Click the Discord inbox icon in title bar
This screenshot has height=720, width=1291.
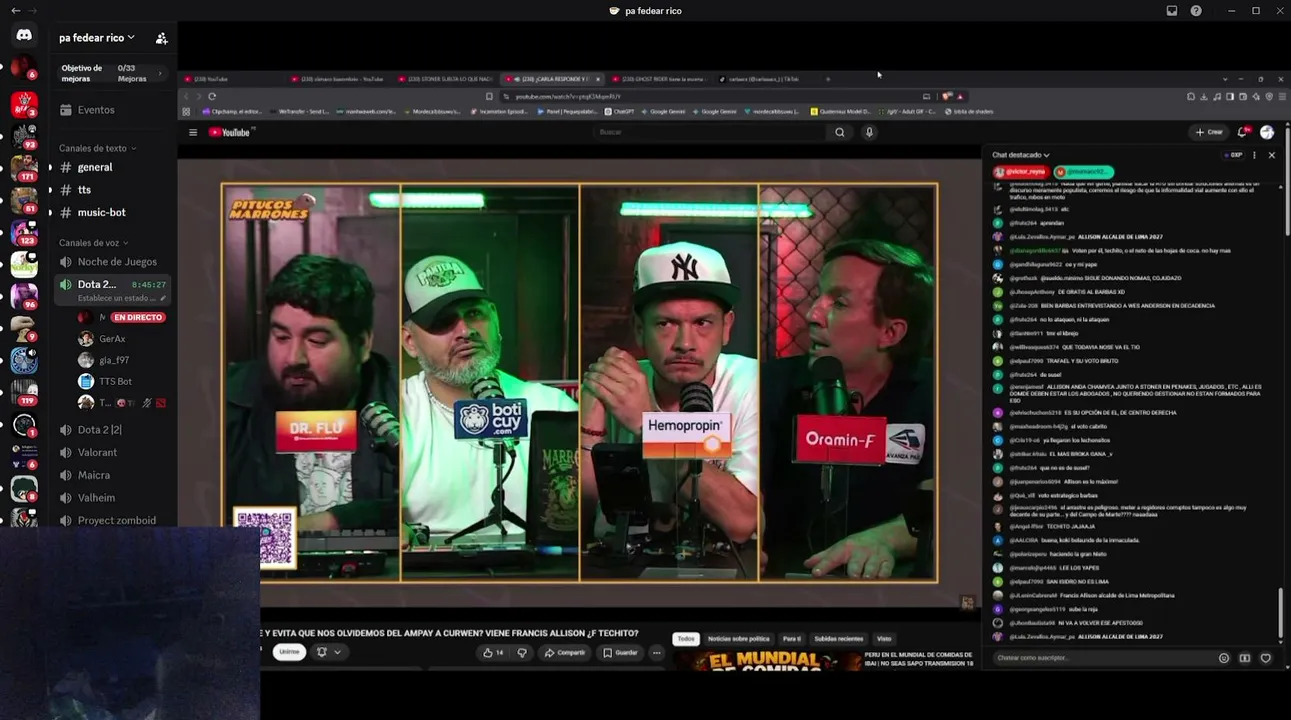tap(1172, 11)
